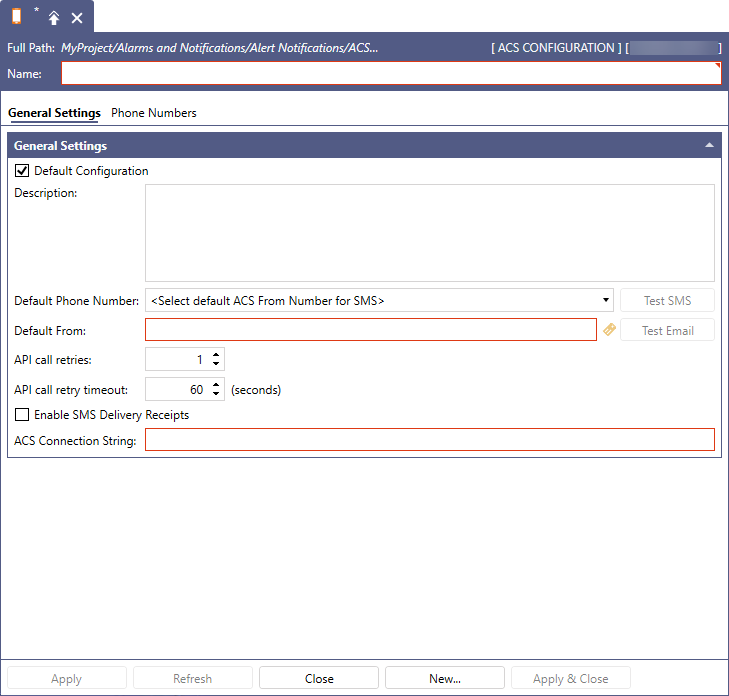Click the up-arrow icon on the tab header

pos(54,18)
